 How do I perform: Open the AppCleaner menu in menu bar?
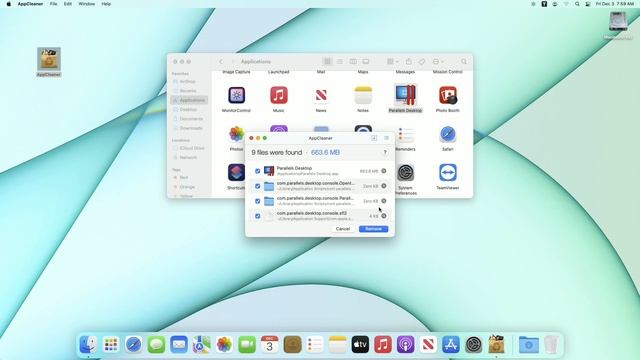(30, 4)
